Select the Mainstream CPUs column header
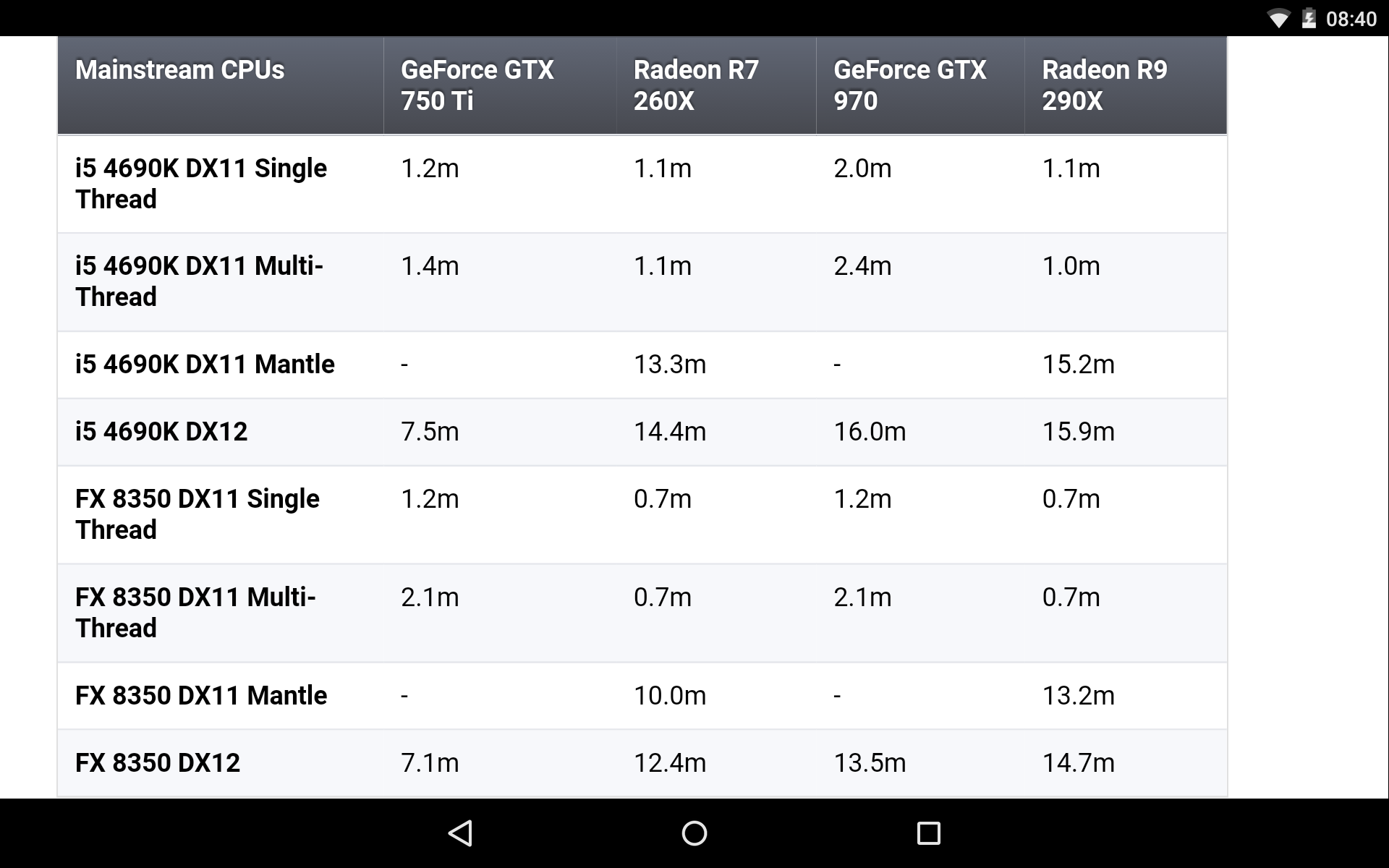 pyautogui.click(x=179, y=69)
